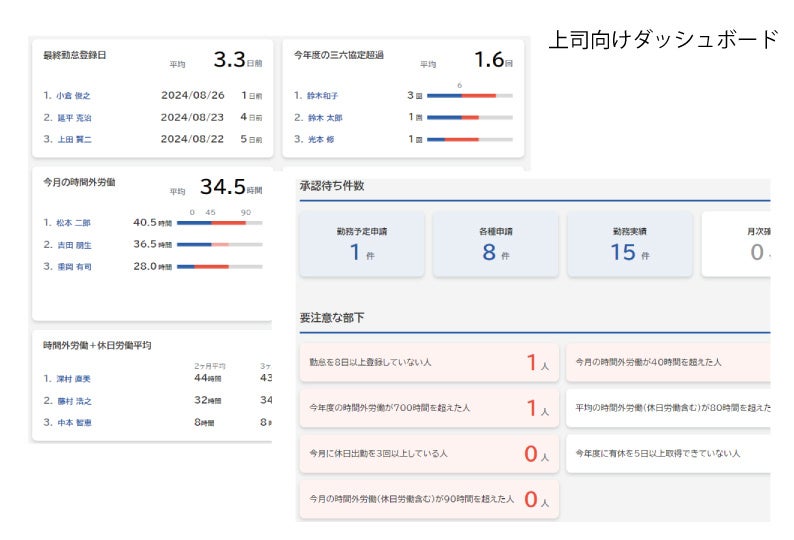Click the 36.5時間 overtime bar

click(x=220, y=245)
